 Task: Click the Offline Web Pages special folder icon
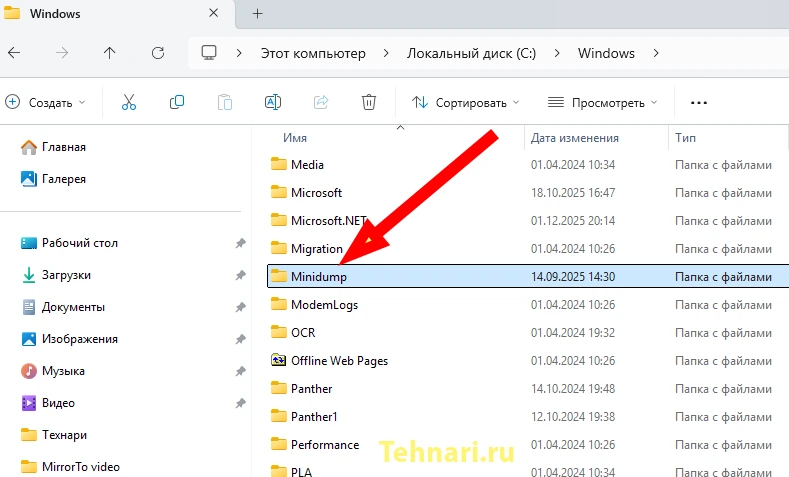(278, 360)
